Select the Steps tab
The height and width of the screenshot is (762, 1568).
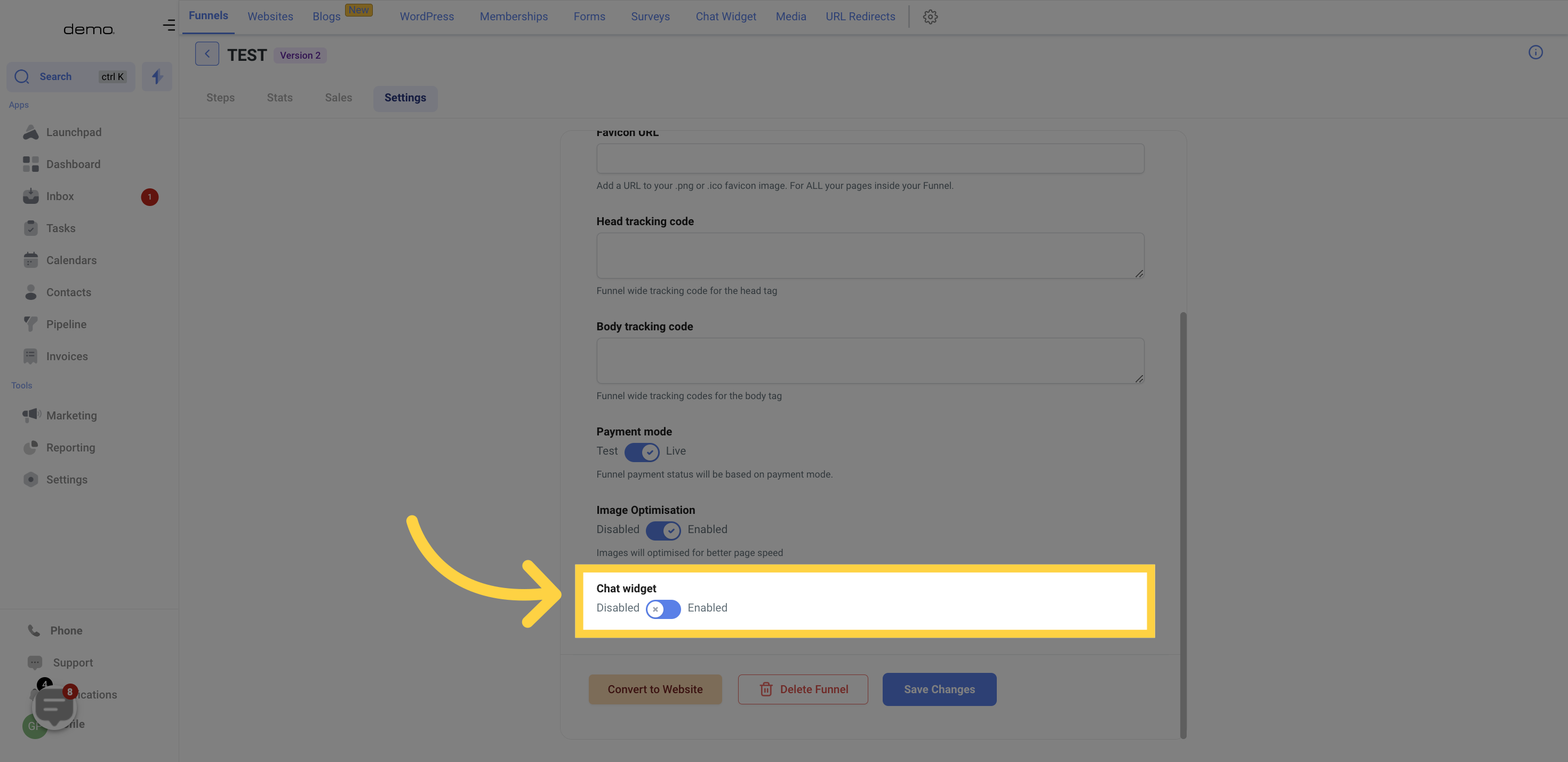[220, 98]
